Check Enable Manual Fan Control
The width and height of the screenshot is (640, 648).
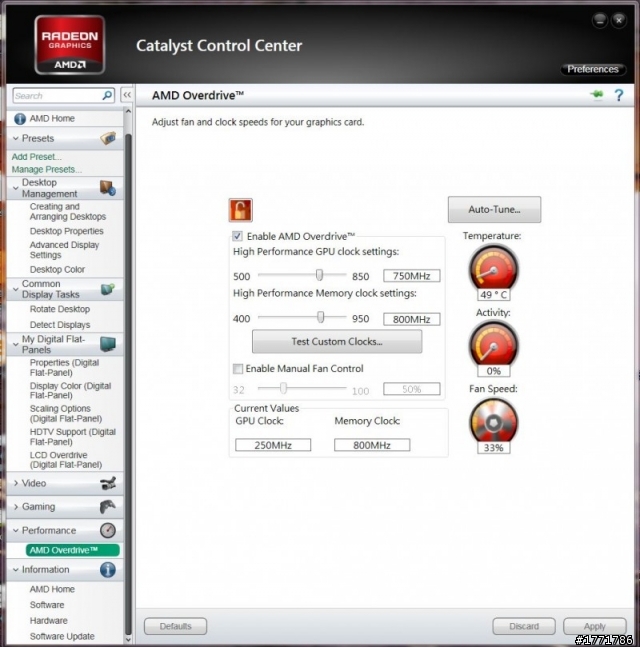[x=238, y=368]
